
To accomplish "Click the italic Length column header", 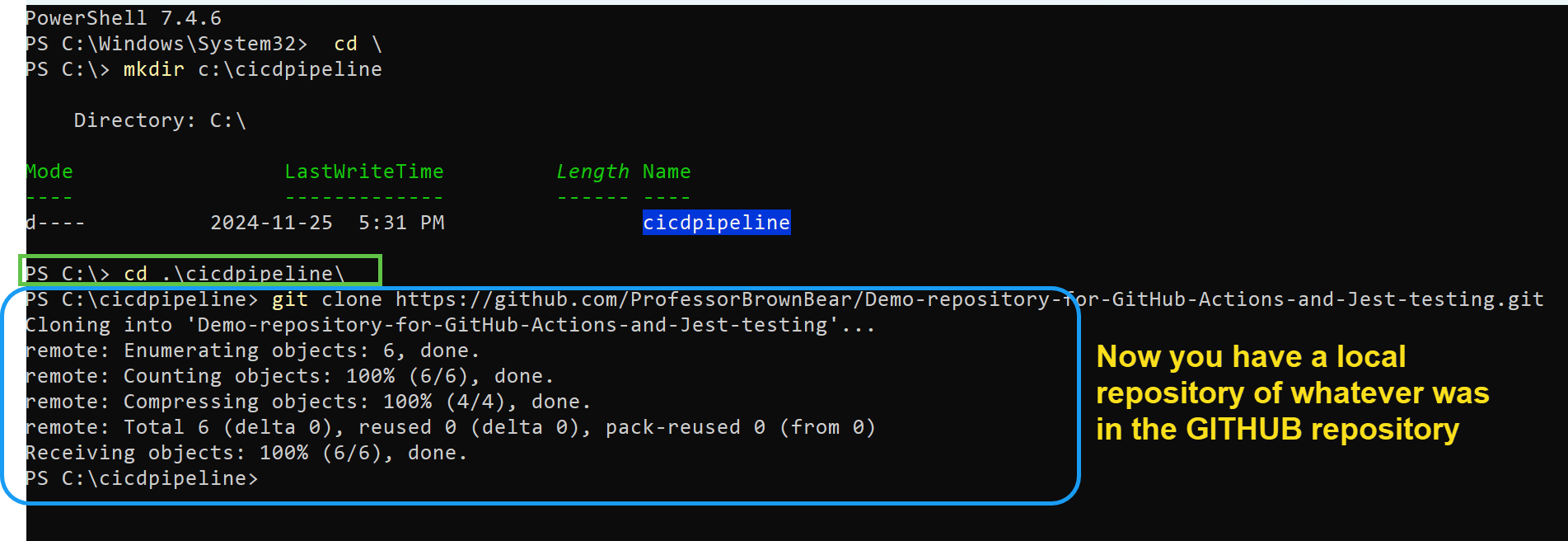I will (x=592, y=172).
